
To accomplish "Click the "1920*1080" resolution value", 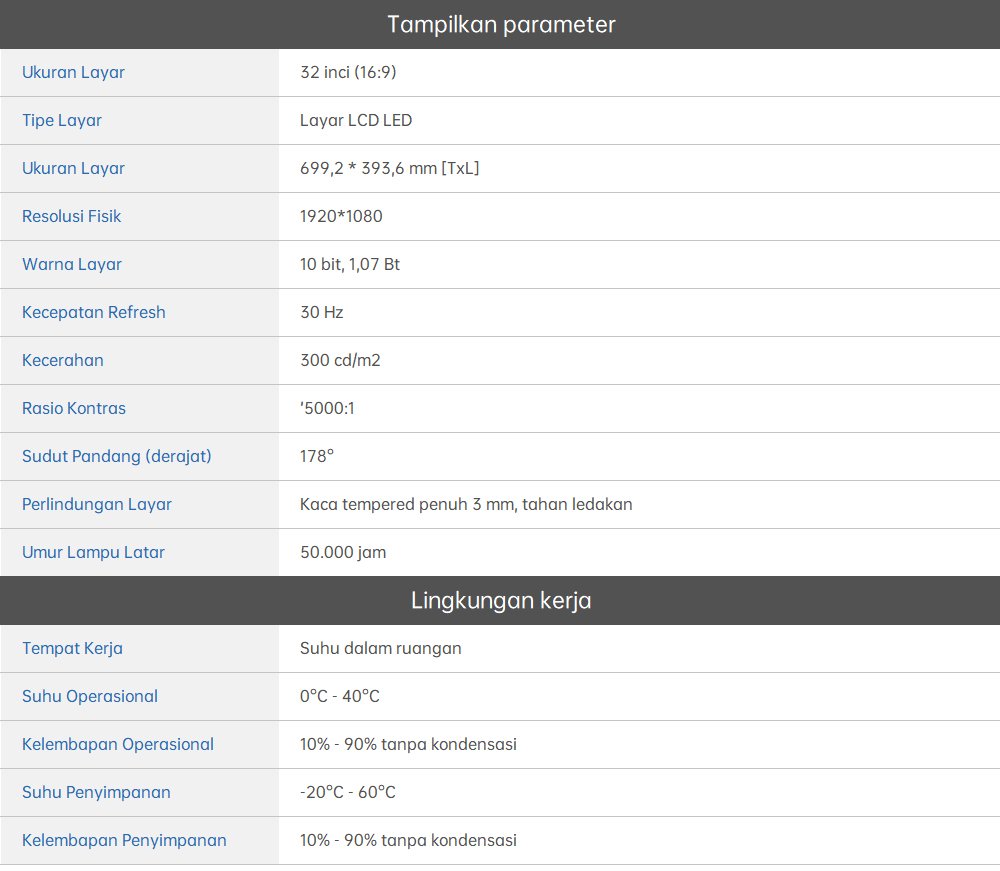I will (x=341, y=216).
